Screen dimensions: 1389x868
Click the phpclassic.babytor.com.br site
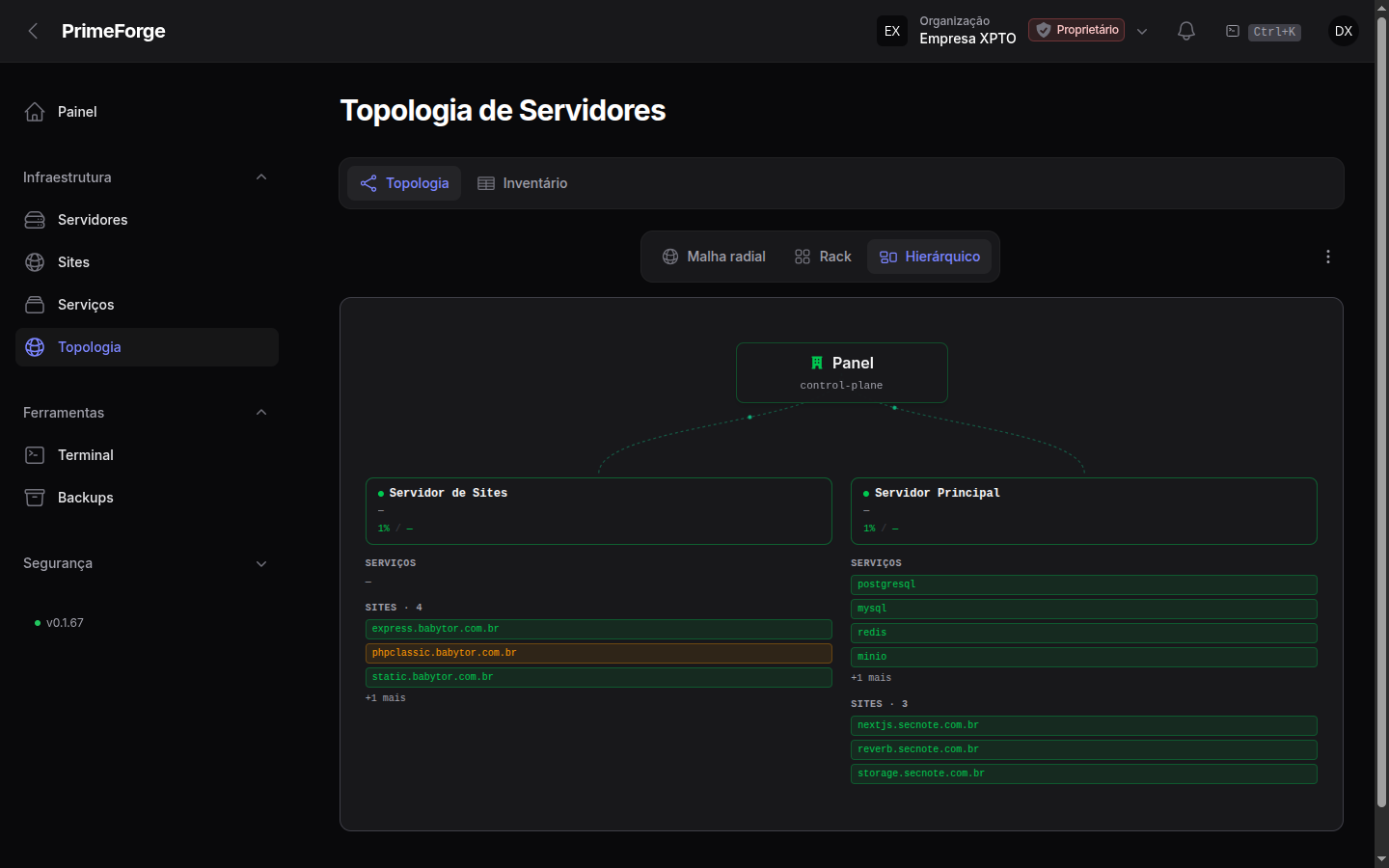599,653
